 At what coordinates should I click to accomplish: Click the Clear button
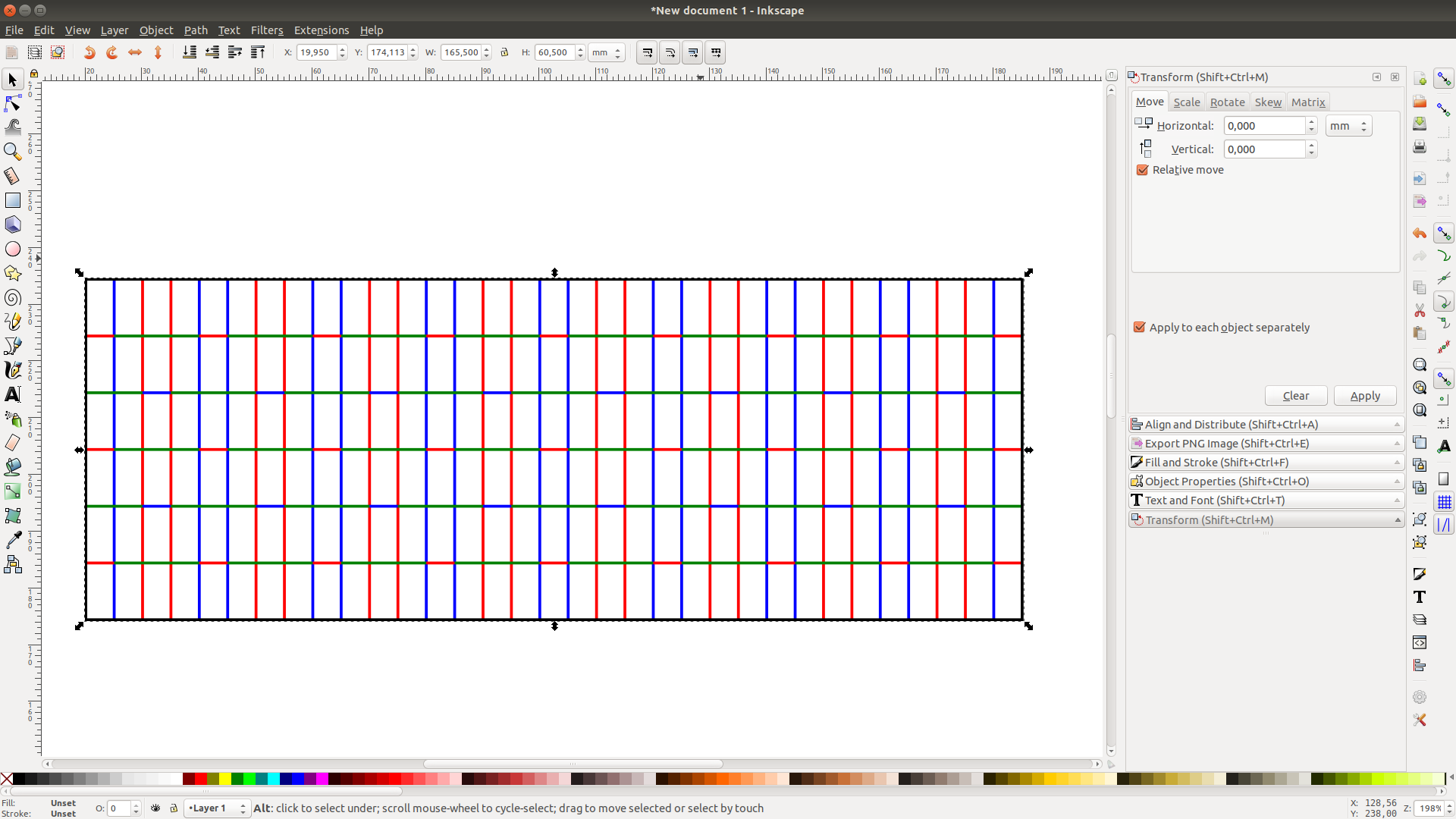point(1295,396)
